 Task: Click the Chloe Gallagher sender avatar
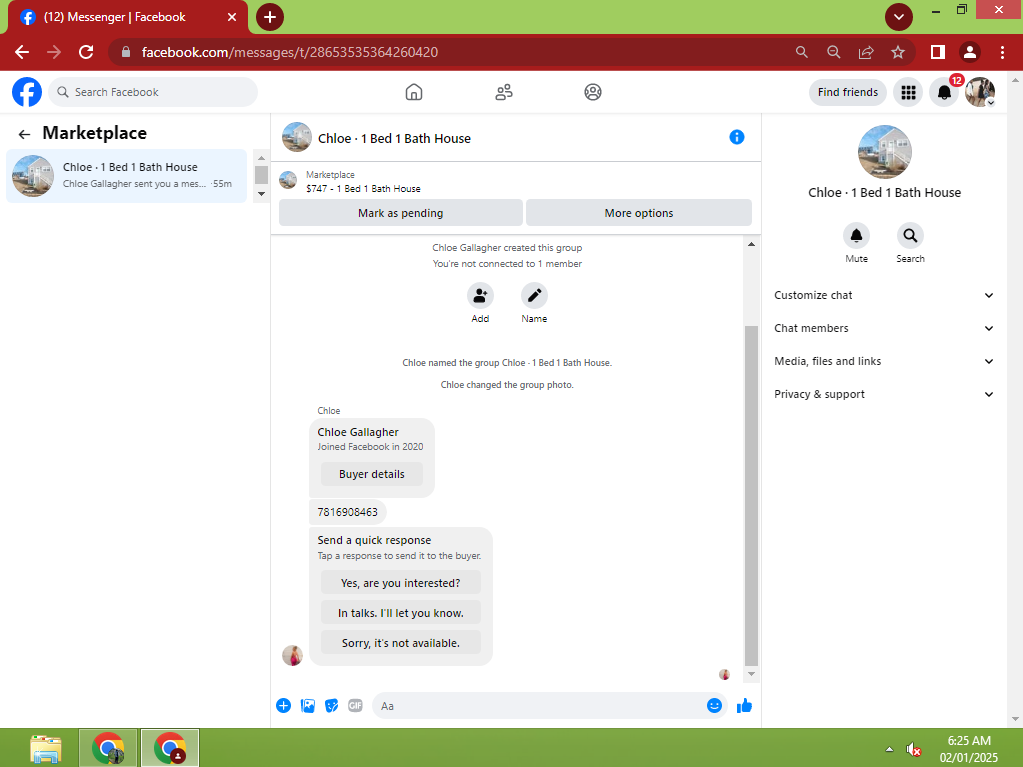click(292, 655)
